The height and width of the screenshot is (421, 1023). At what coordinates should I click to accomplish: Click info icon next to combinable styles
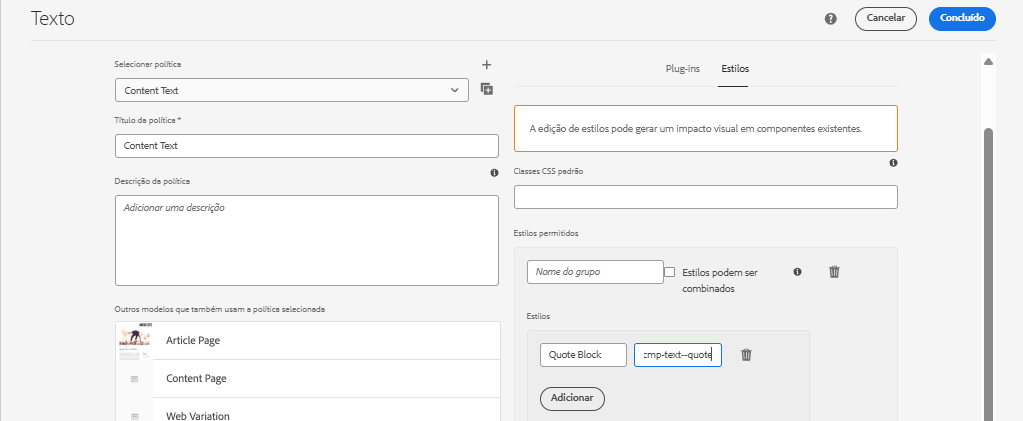point(797,272)
